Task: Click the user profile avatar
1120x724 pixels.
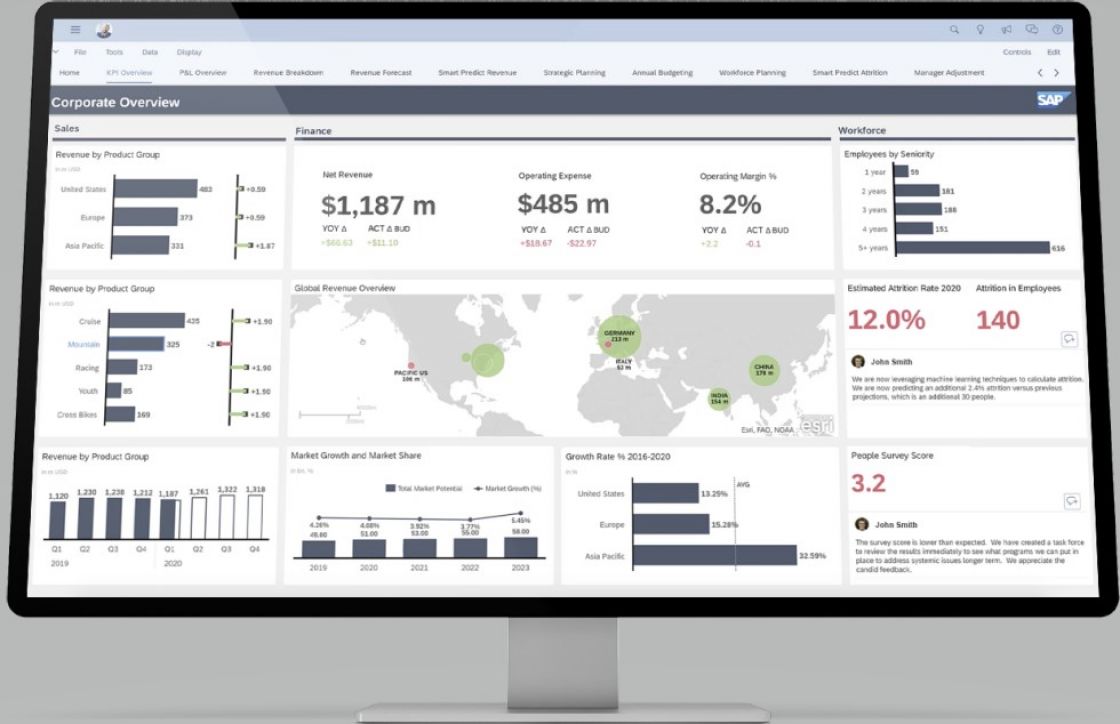Action: click(104, 30)
